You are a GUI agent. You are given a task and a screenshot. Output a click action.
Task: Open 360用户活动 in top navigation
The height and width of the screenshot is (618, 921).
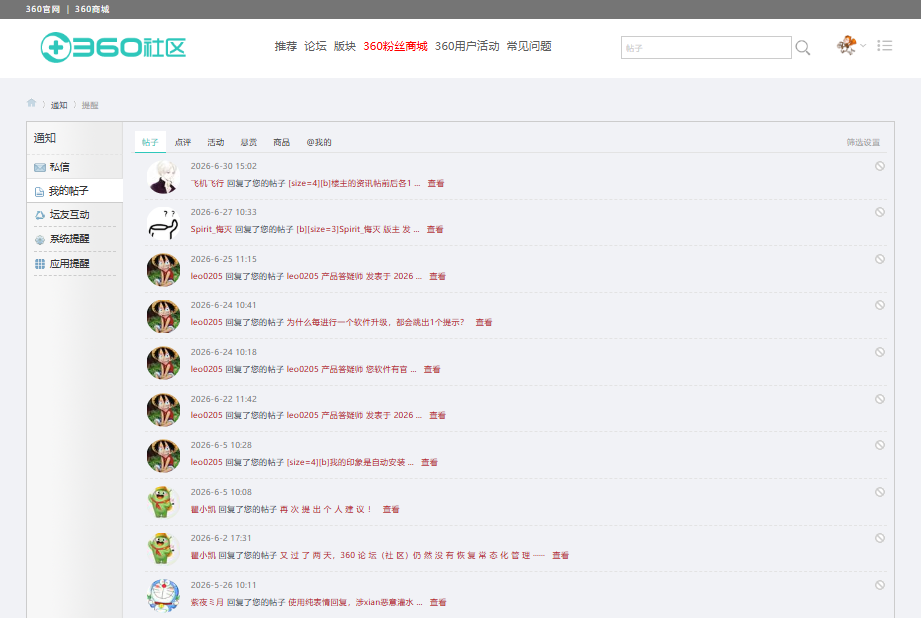(x=467, y=46)
